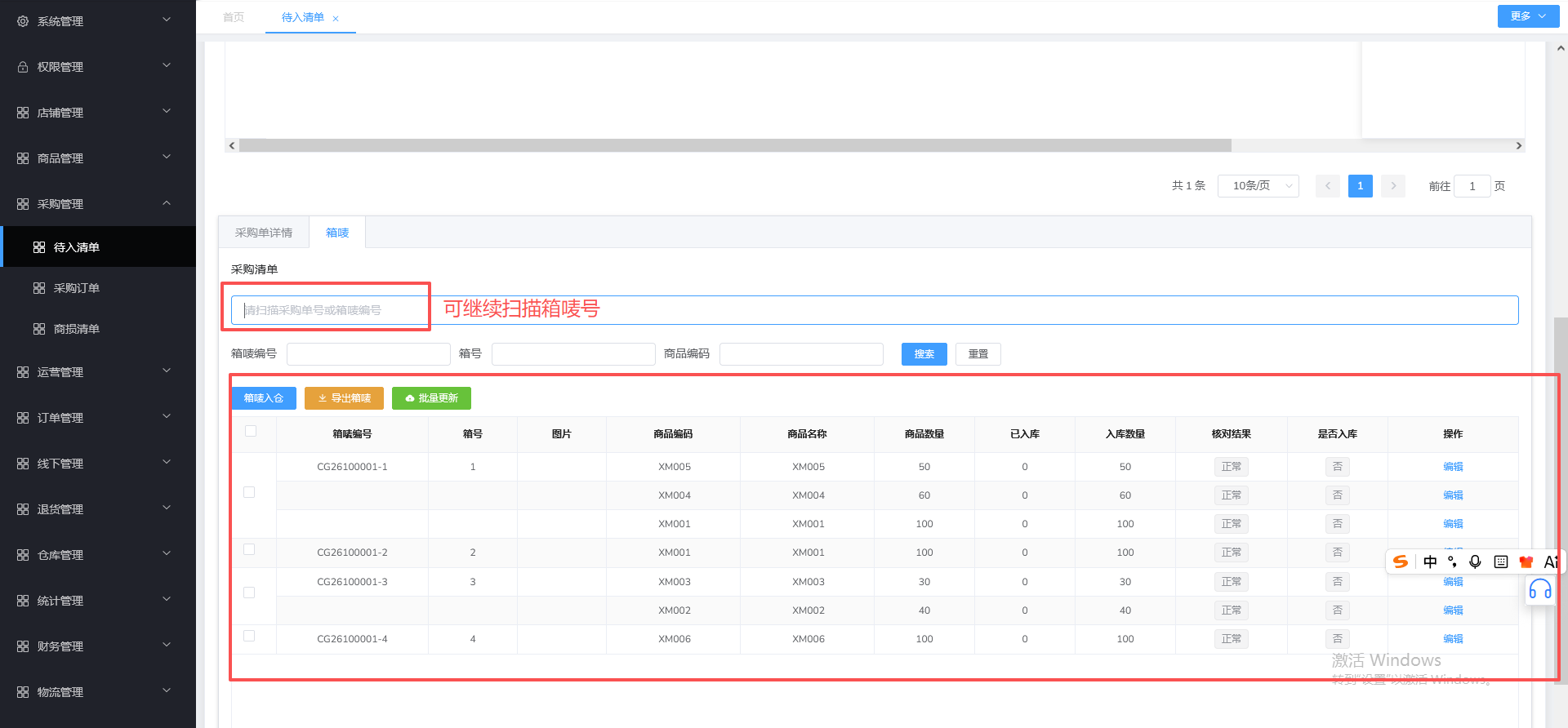Open the 商损清单 submenu item
The width and height of the screenshot is (1568, 728).
pos(98,329)
